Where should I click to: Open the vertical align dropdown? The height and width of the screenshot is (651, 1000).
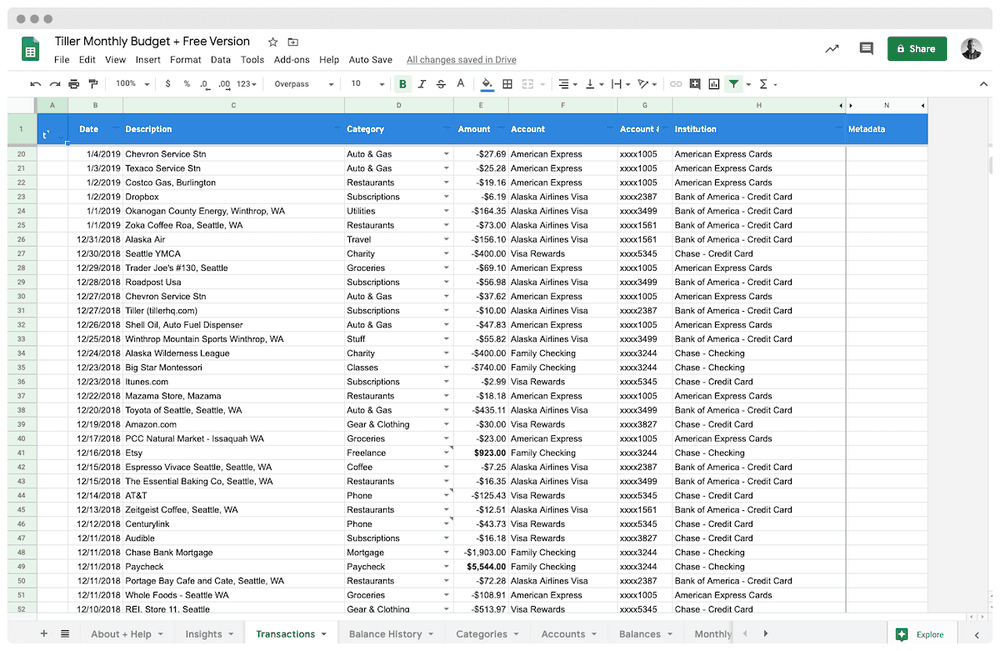point(594,84)
